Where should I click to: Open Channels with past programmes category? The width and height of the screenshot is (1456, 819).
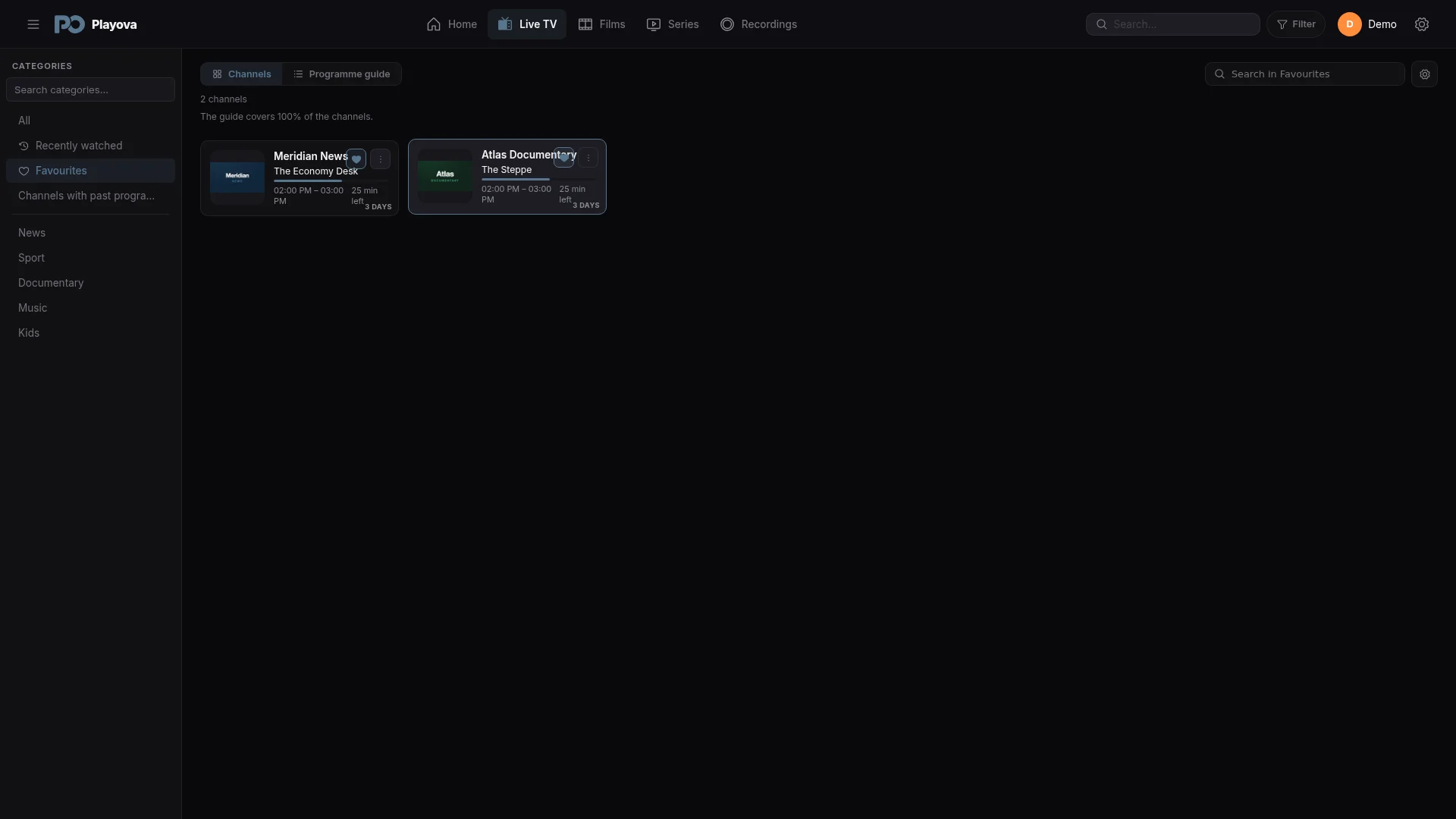(90, 196)
